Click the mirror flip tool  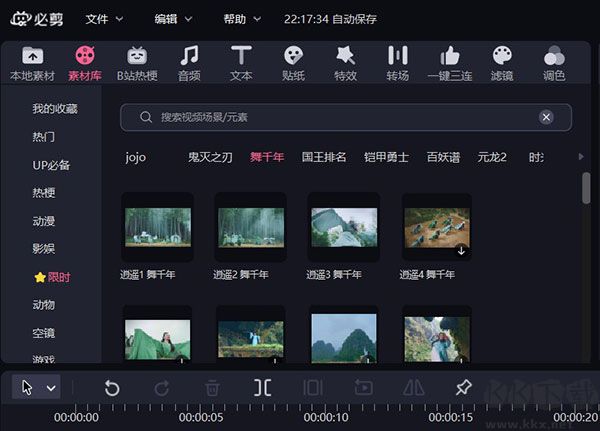tap(414, 388)
